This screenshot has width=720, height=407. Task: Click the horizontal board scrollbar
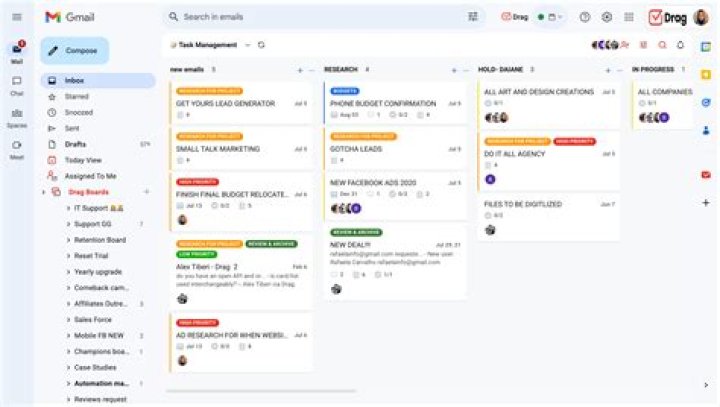261,391
